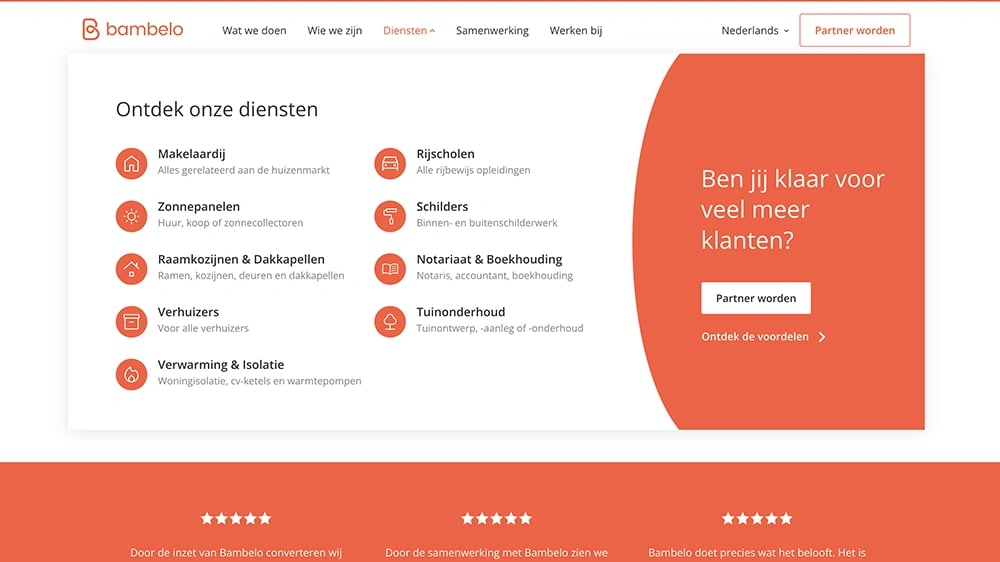Viewport: 1000px width, 562px height.
Task: Click 'Binnen- en buitenschilderwerk' description
Action: [487, 223]
